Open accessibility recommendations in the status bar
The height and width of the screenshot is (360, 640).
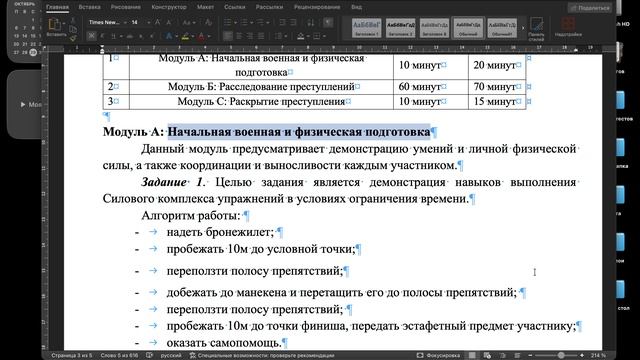[x=262, y=356]
